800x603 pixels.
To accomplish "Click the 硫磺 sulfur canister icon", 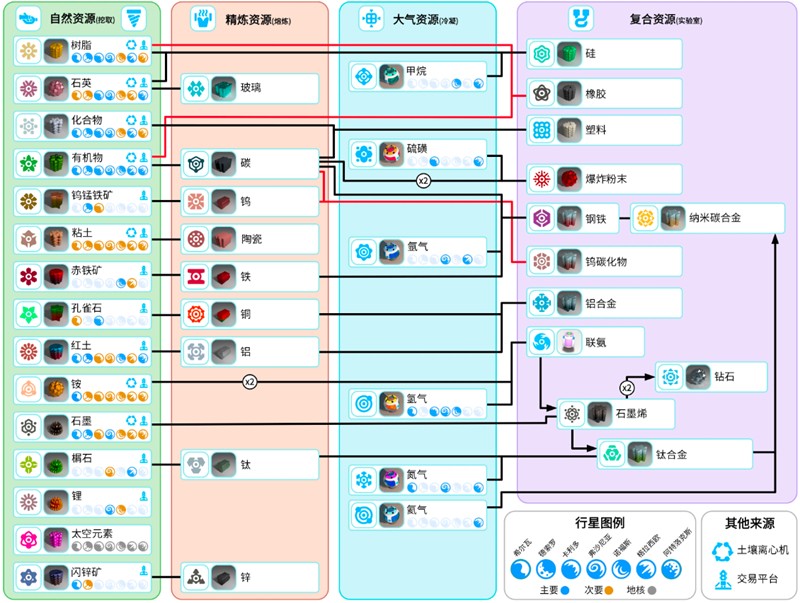I will [391, 153].
